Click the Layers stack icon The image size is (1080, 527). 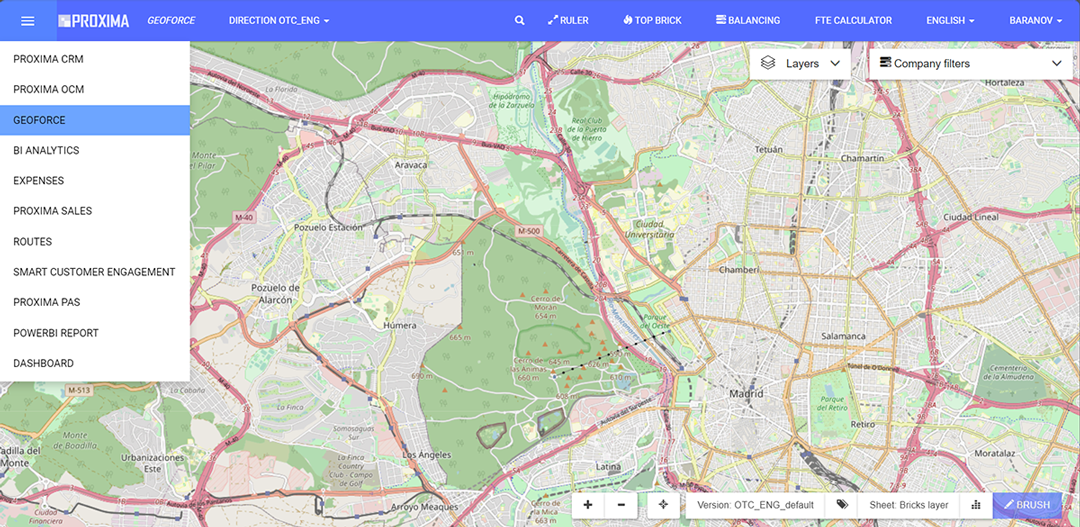768,63
